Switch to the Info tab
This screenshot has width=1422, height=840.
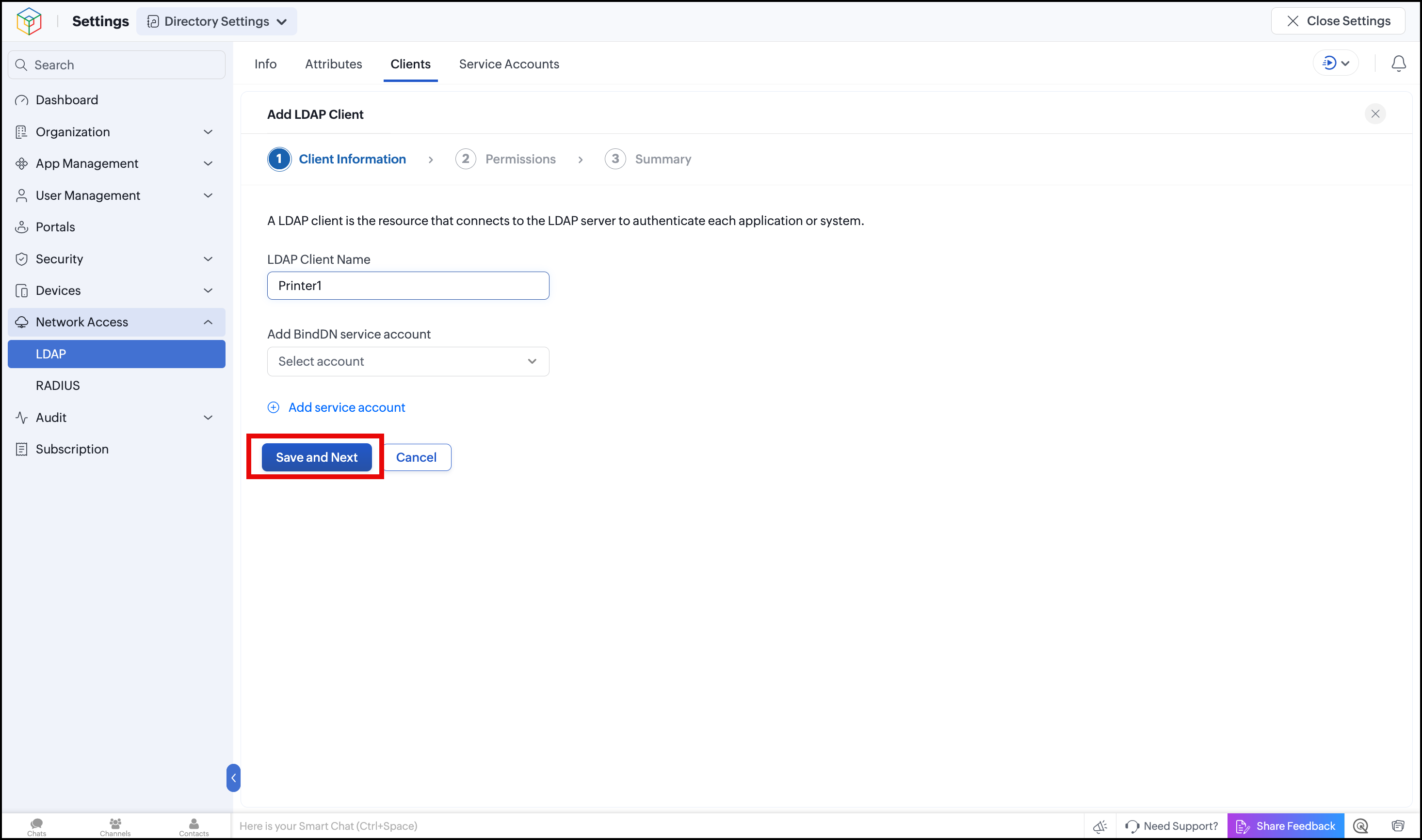tap(265, 64)
